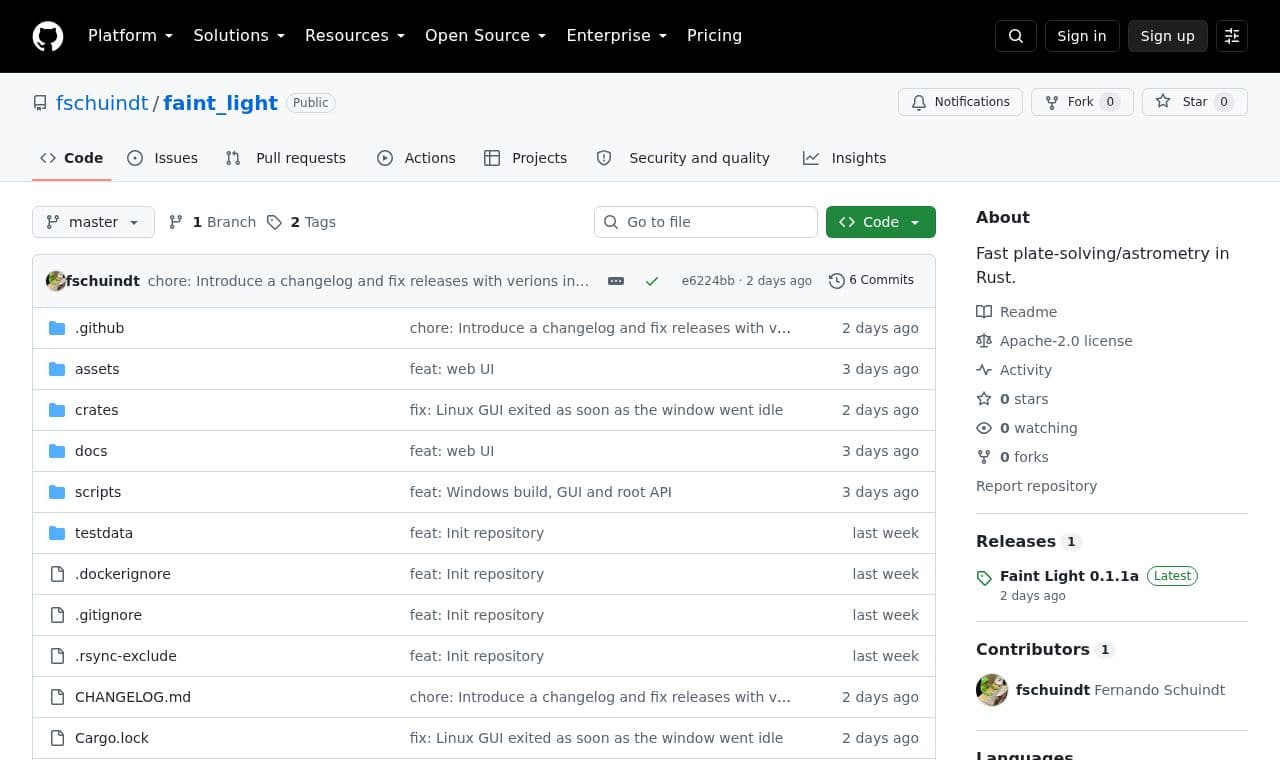Open the GitHub homepage logo
Viewport: 1280px width, 760px height.
tap(48, 36)
